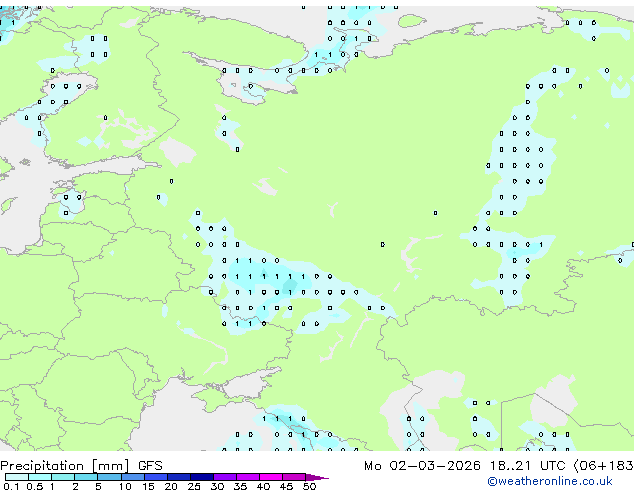
Task: Click the 25–30 mm navy legend swatch
Action: pos(202,477)
